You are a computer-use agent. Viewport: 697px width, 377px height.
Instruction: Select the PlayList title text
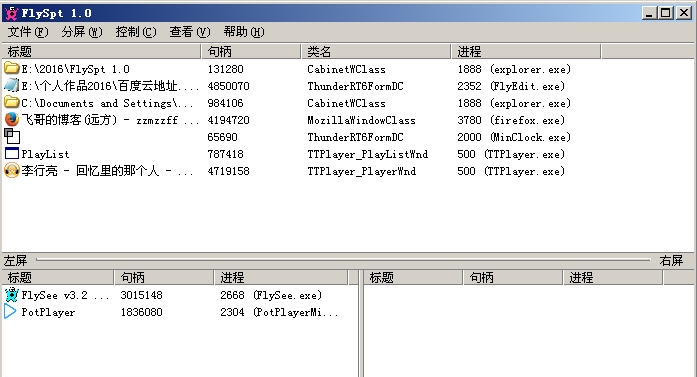tap(45, 154)
